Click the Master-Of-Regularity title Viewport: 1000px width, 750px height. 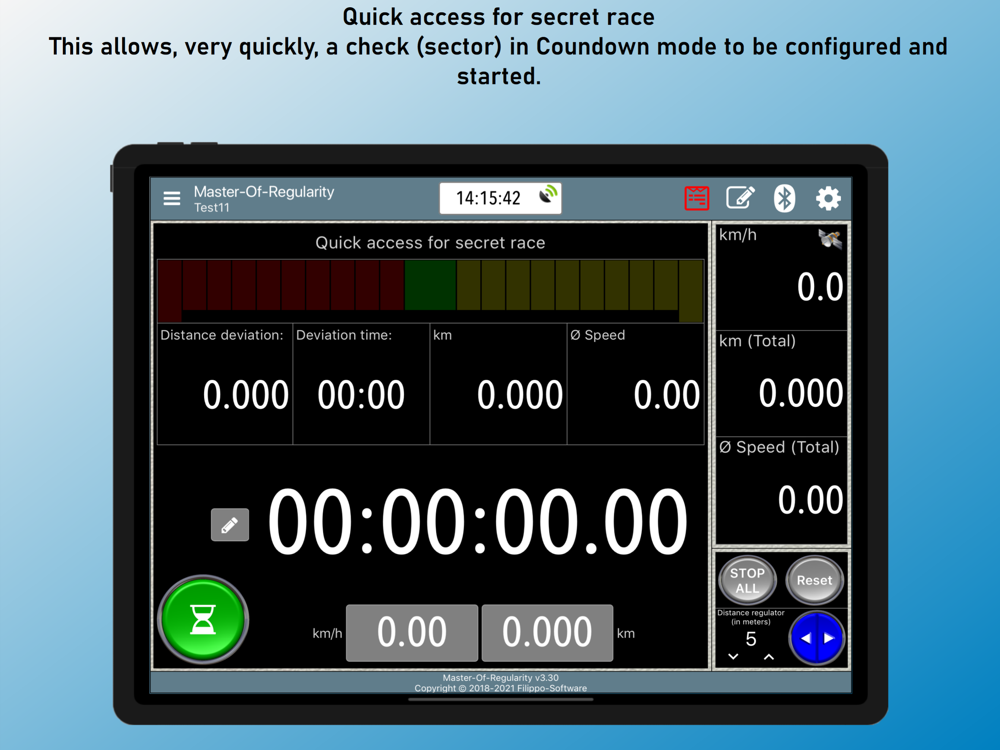pyautogui.click(x=264, y=192)
